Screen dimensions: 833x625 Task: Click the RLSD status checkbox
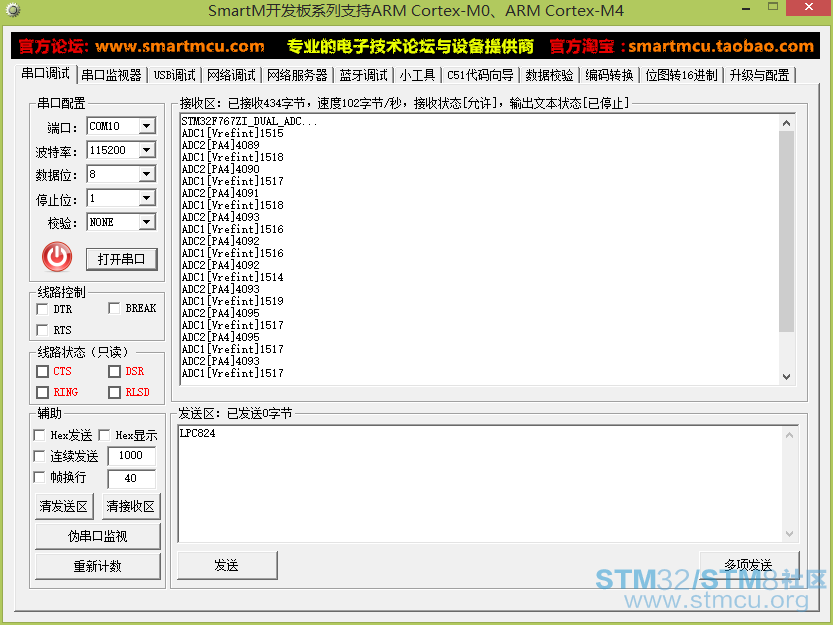pyautogui.click(x=114, y=392)
